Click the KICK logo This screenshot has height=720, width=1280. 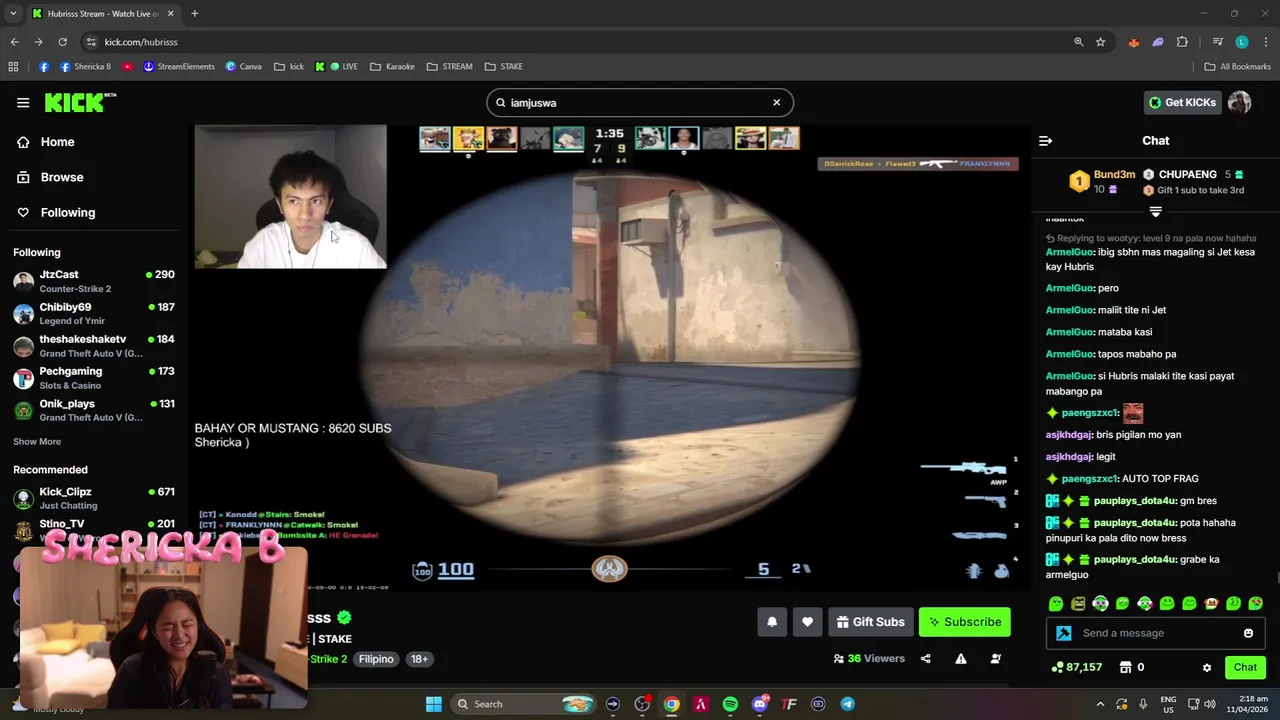click(x=80, y=102)
